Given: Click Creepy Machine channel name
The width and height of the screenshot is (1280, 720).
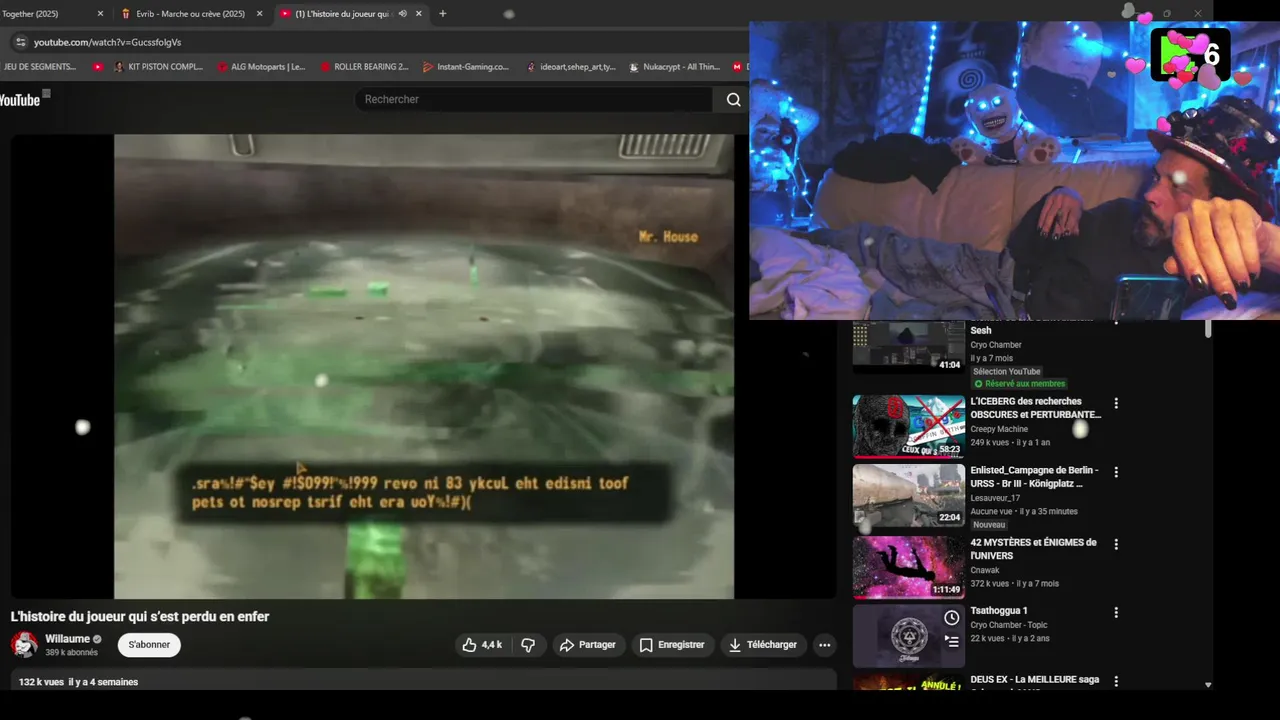Looking at the screenshot, I should (998, 429).
